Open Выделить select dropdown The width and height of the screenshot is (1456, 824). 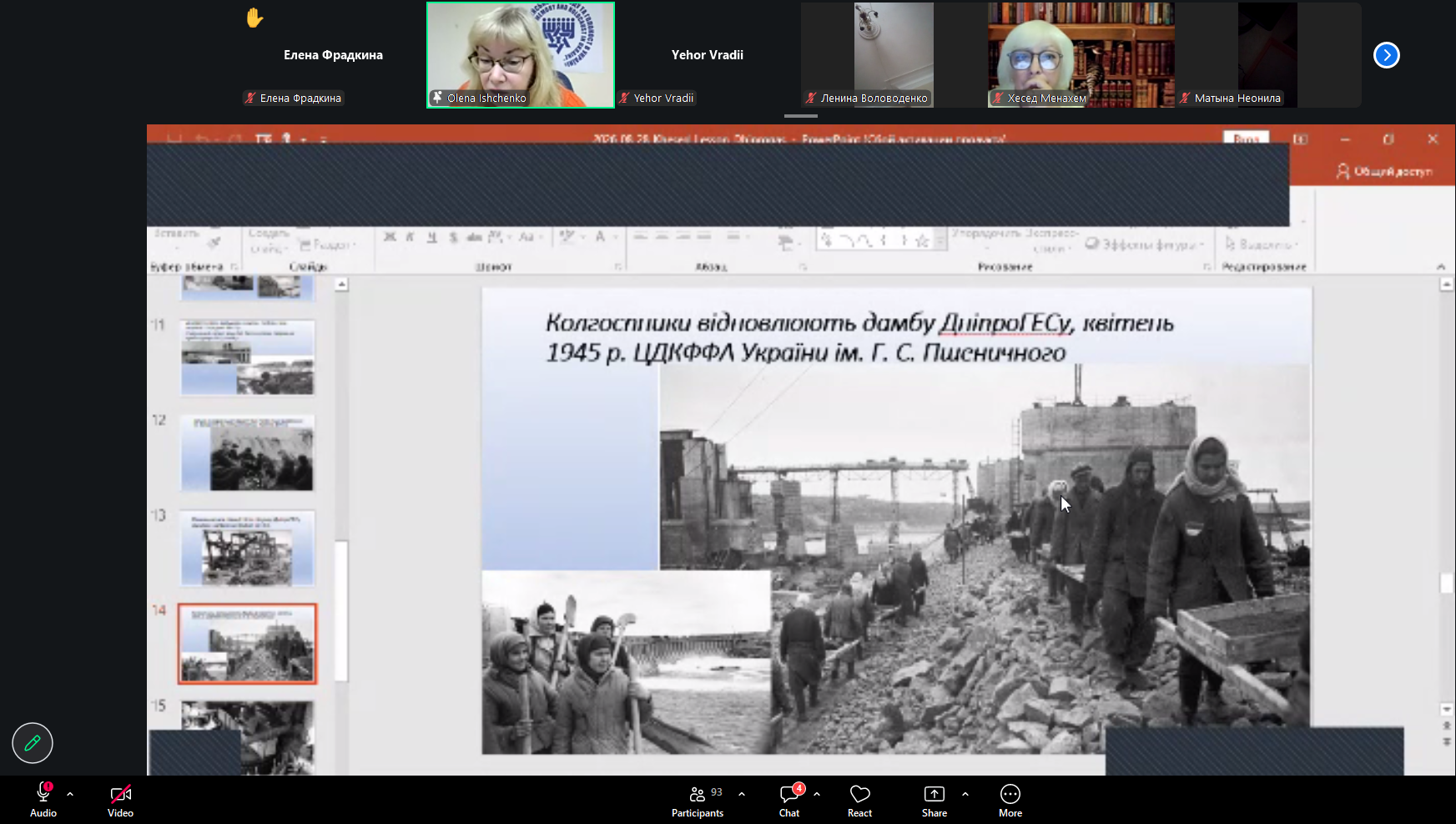tap(1262, 245)
